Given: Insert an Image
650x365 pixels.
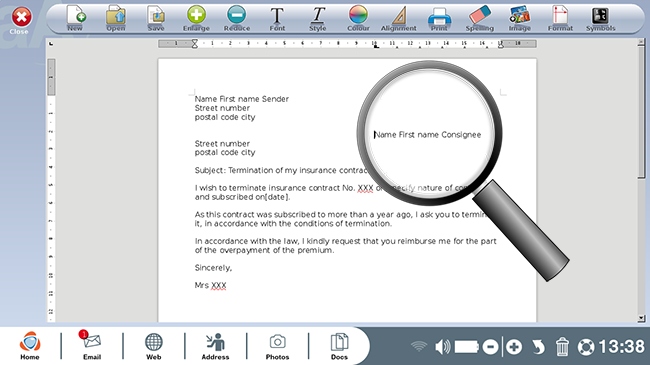Looking at the screenshot, I should 520,19.
